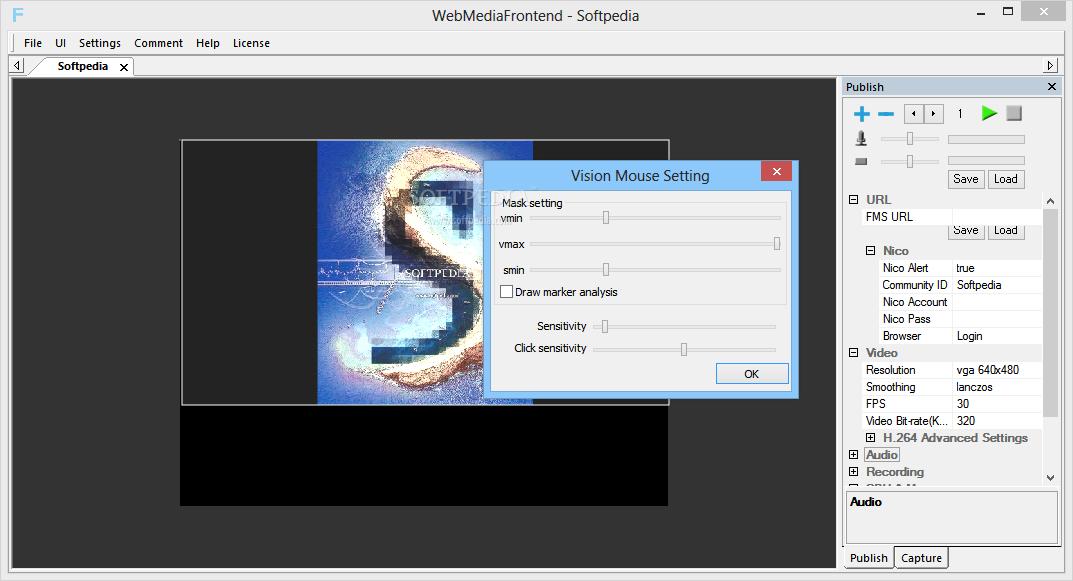Click the blue minus remove-publish icon
The height and width of the screenshot is (581, 1073).
(886, 114)
